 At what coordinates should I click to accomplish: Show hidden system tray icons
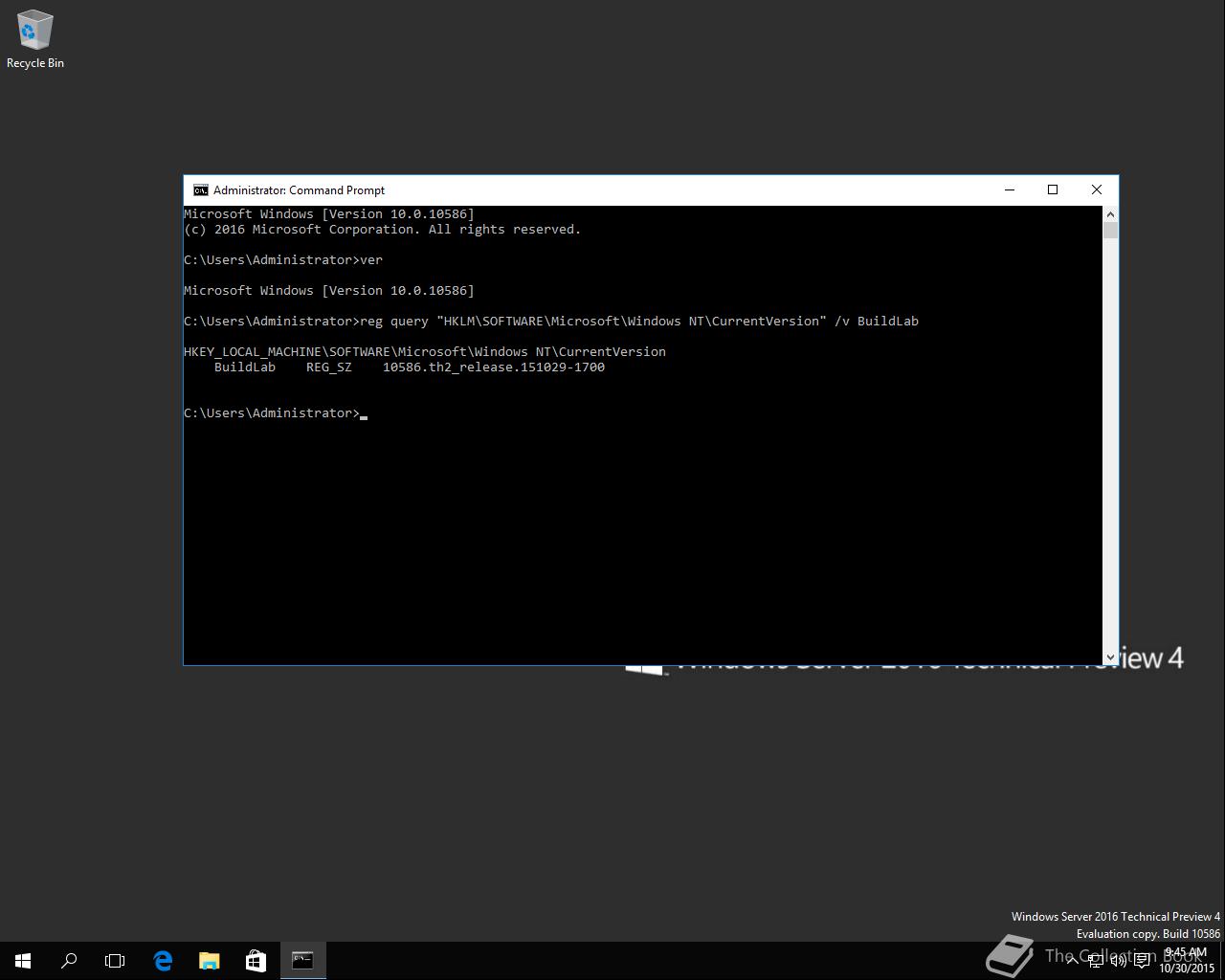(x=1072, y=961)
